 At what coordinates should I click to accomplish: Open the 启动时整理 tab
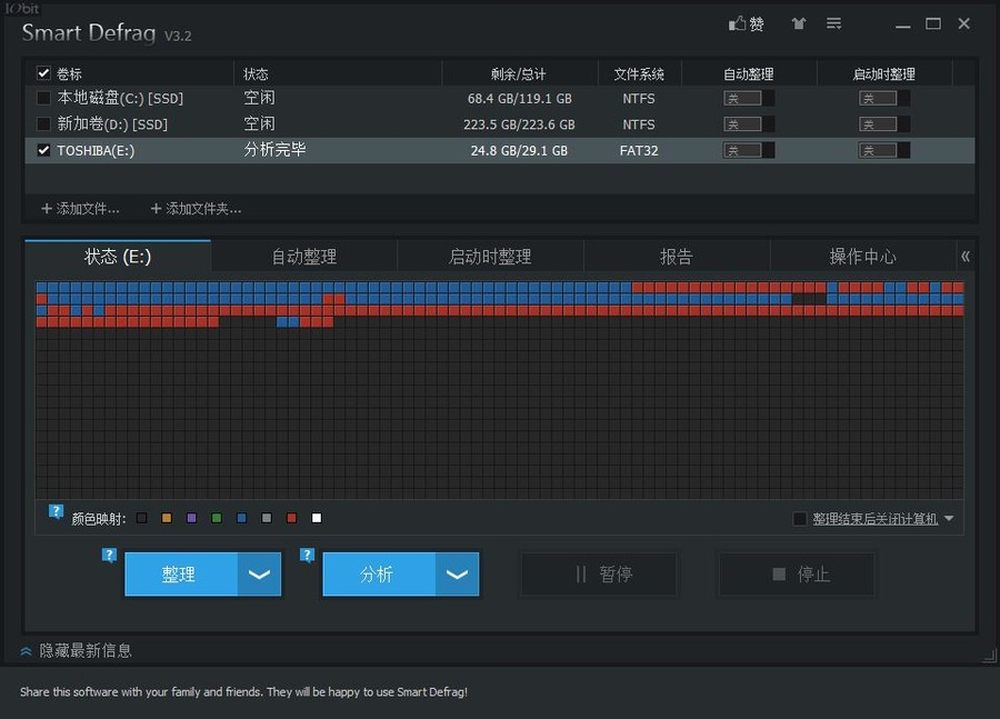click(490, 256)
